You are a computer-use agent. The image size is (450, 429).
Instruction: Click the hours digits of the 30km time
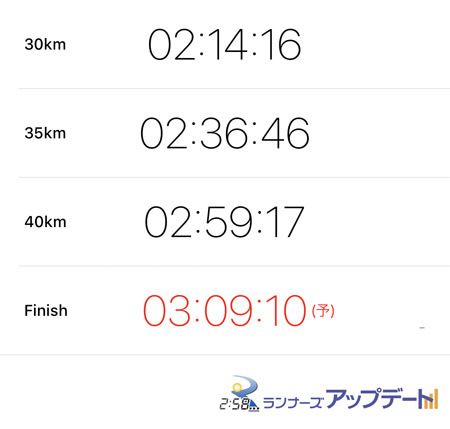[172, 44]
